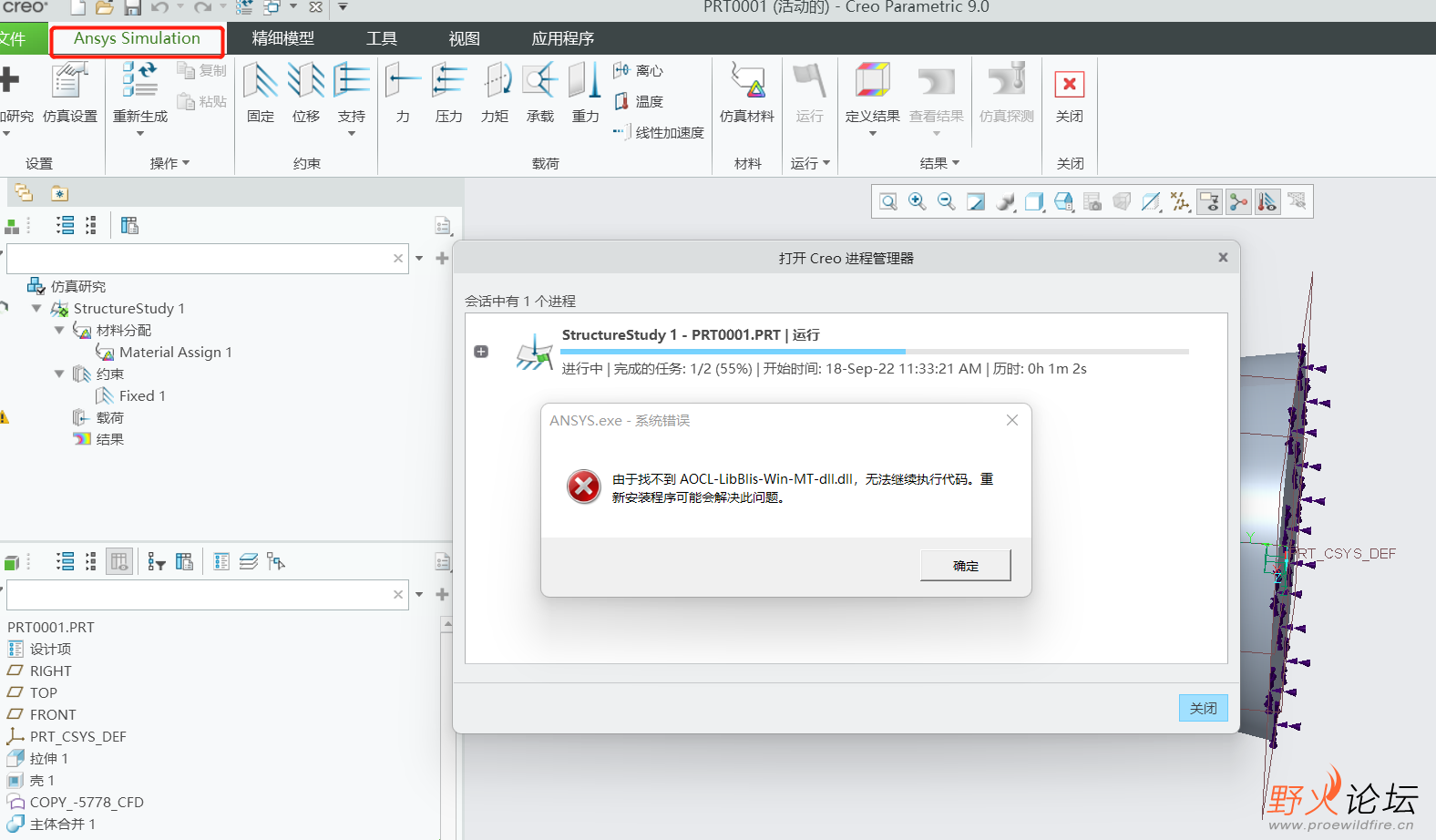1436x840 pixels.
Task: Select the Displacement (位移) constraint tool
Action: pyautogui.click(x=306, y=92)
